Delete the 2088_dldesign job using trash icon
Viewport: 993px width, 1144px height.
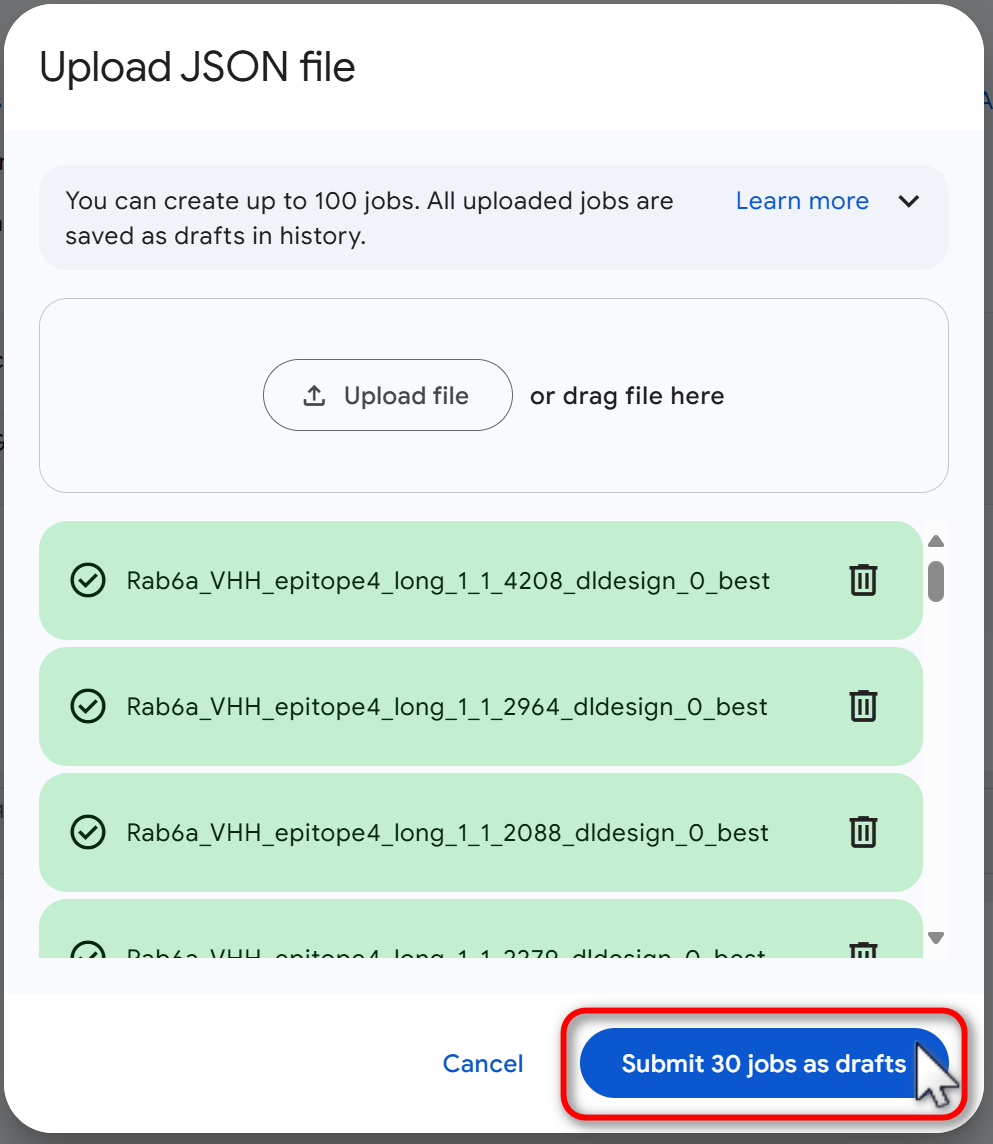(x=863, y=832)
